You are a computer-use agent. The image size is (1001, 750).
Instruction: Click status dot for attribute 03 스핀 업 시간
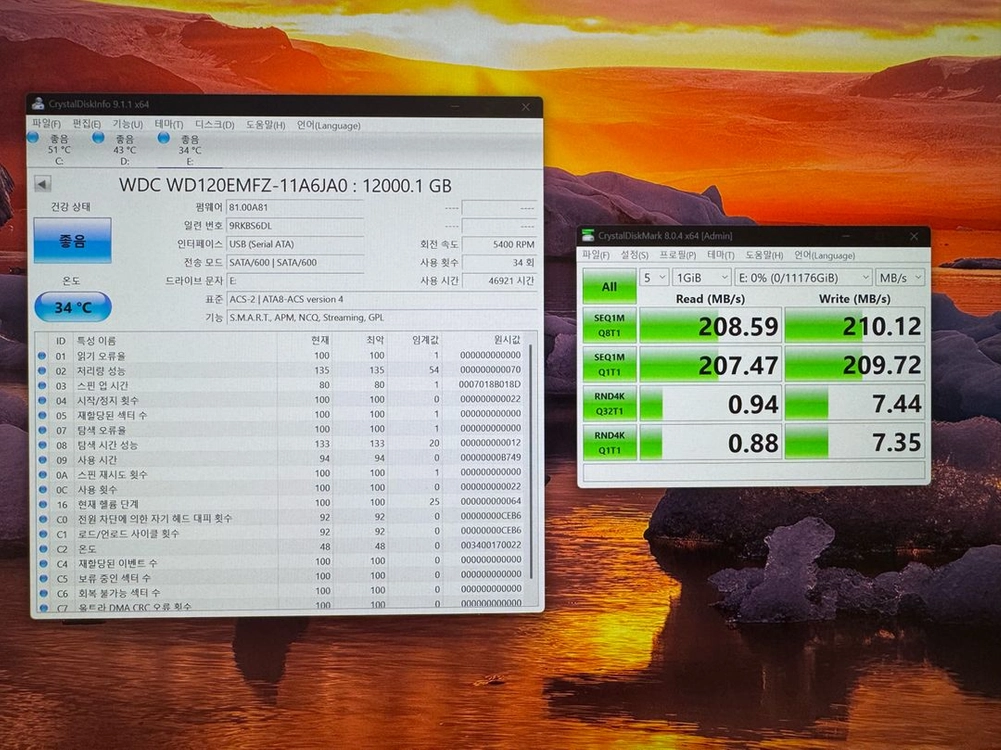click(42, 386)
